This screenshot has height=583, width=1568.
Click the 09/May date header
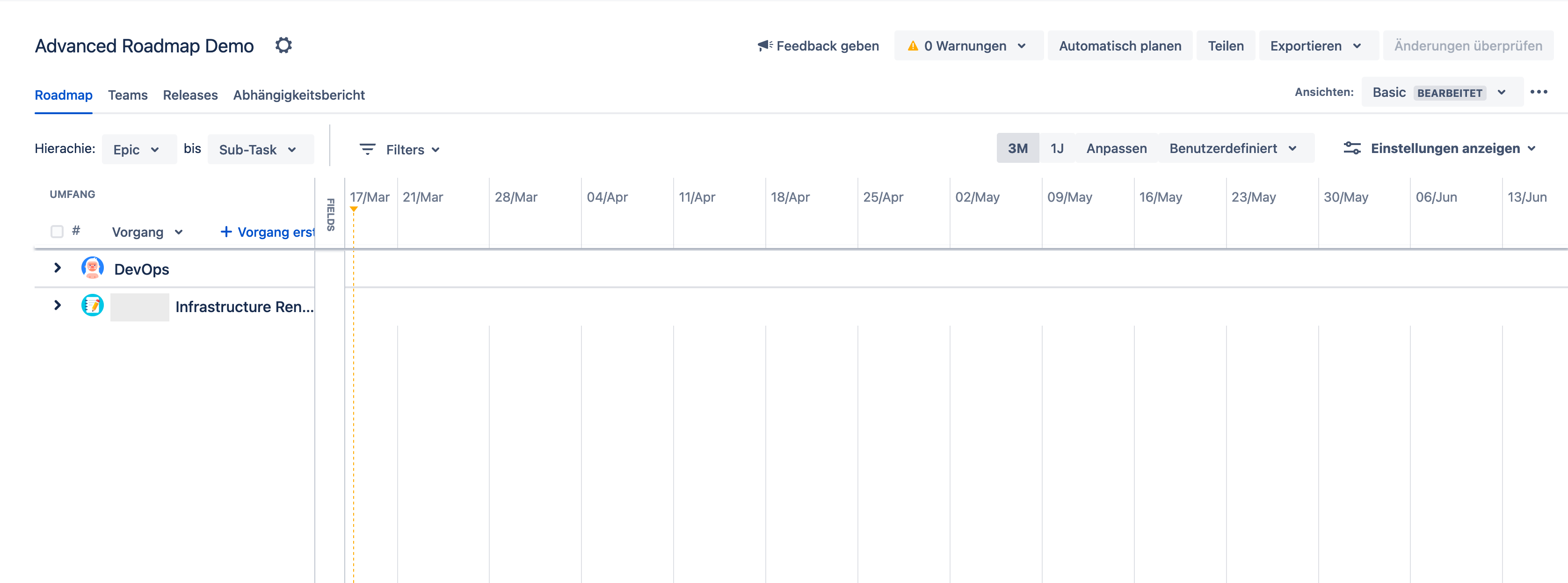(1069, 197)
